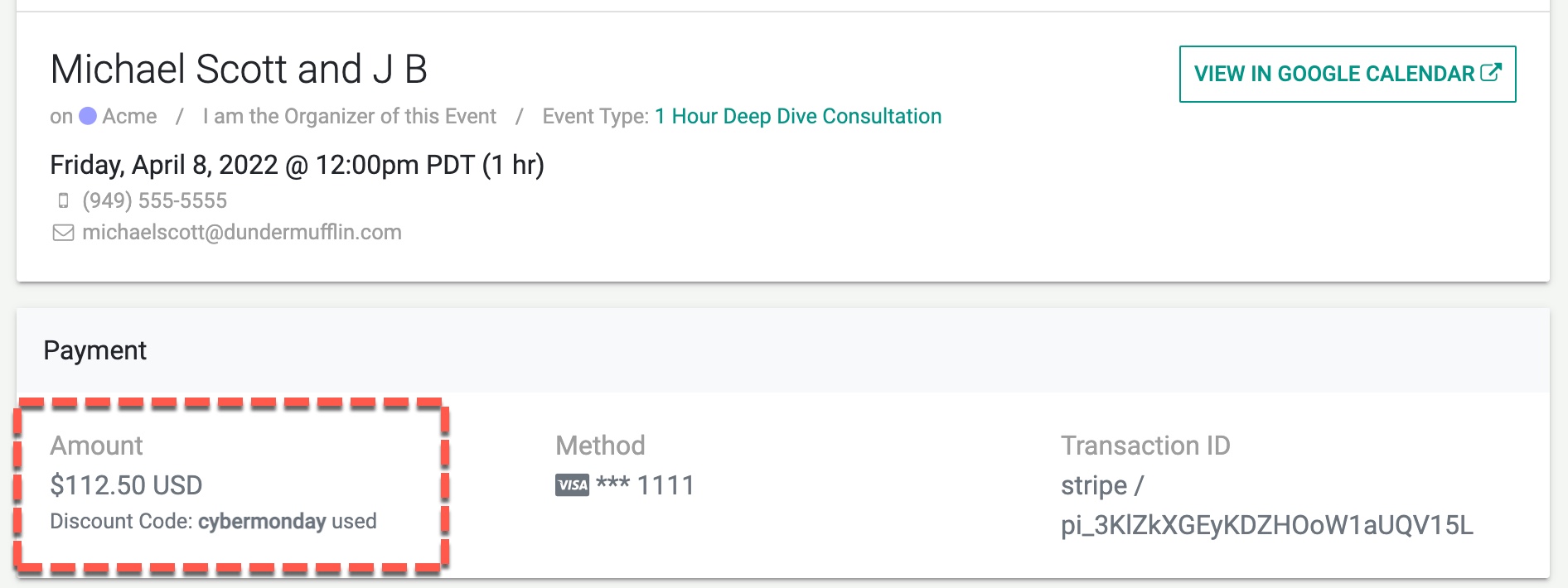The width and height of the screenshot is (1568, 588).
Task: Click the Michael Scott and J B title
Action: pyautogui.click(x=239, y=70)
